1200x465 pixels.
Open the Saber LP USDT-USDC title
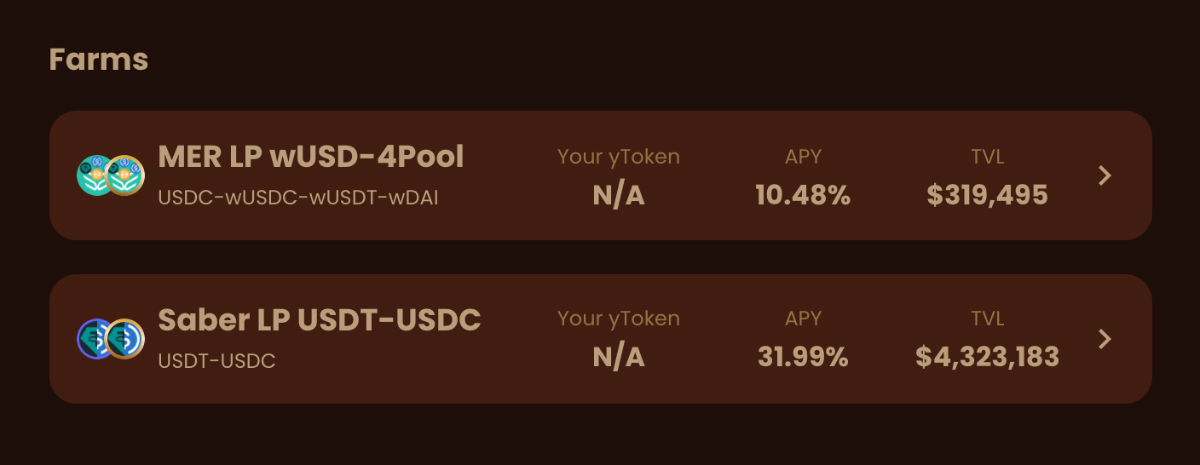(319, 320)
